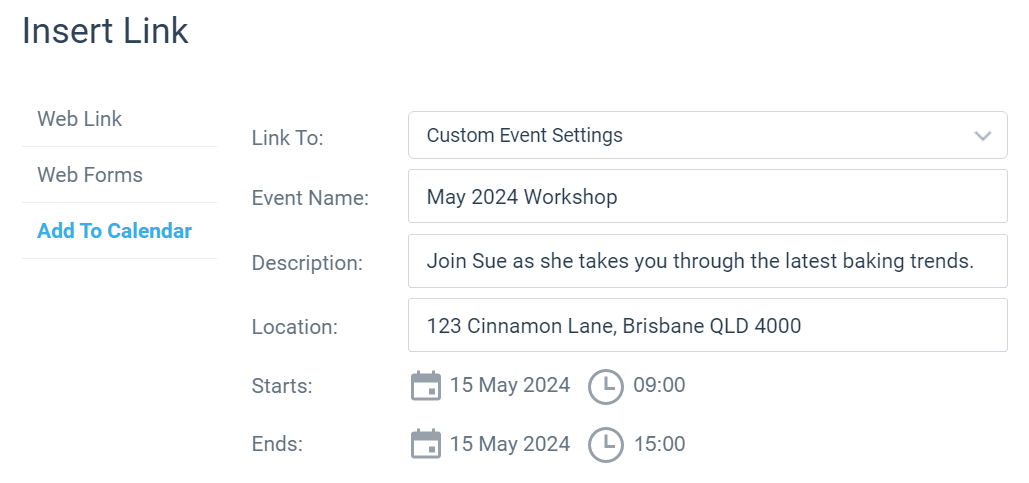Click the Ends date calendar icon
Viewport: 1029px width, 483px height.
(x=426, y=444)
